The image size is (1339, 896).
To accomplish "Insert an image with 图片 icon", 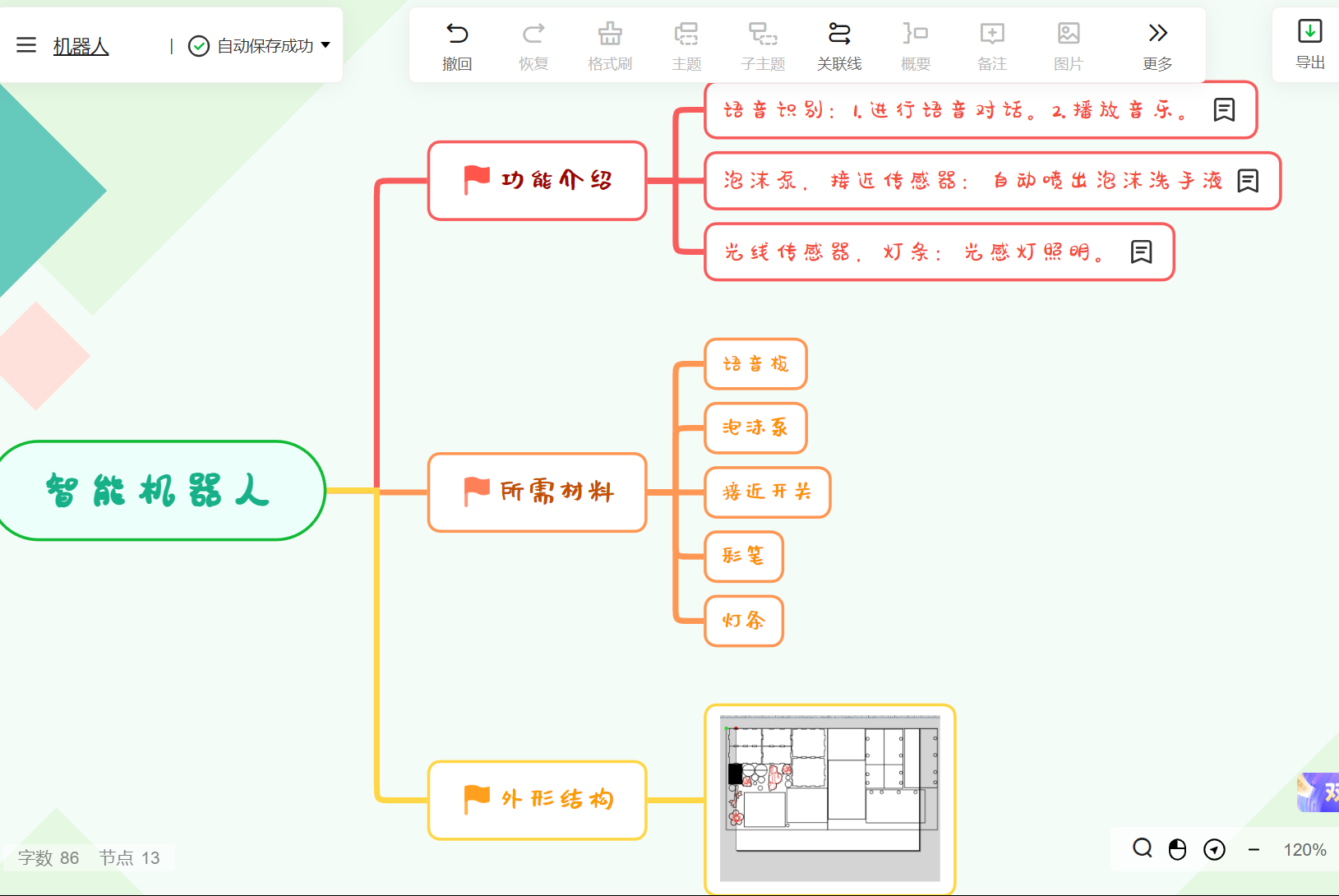I will tap(1069, 34).
